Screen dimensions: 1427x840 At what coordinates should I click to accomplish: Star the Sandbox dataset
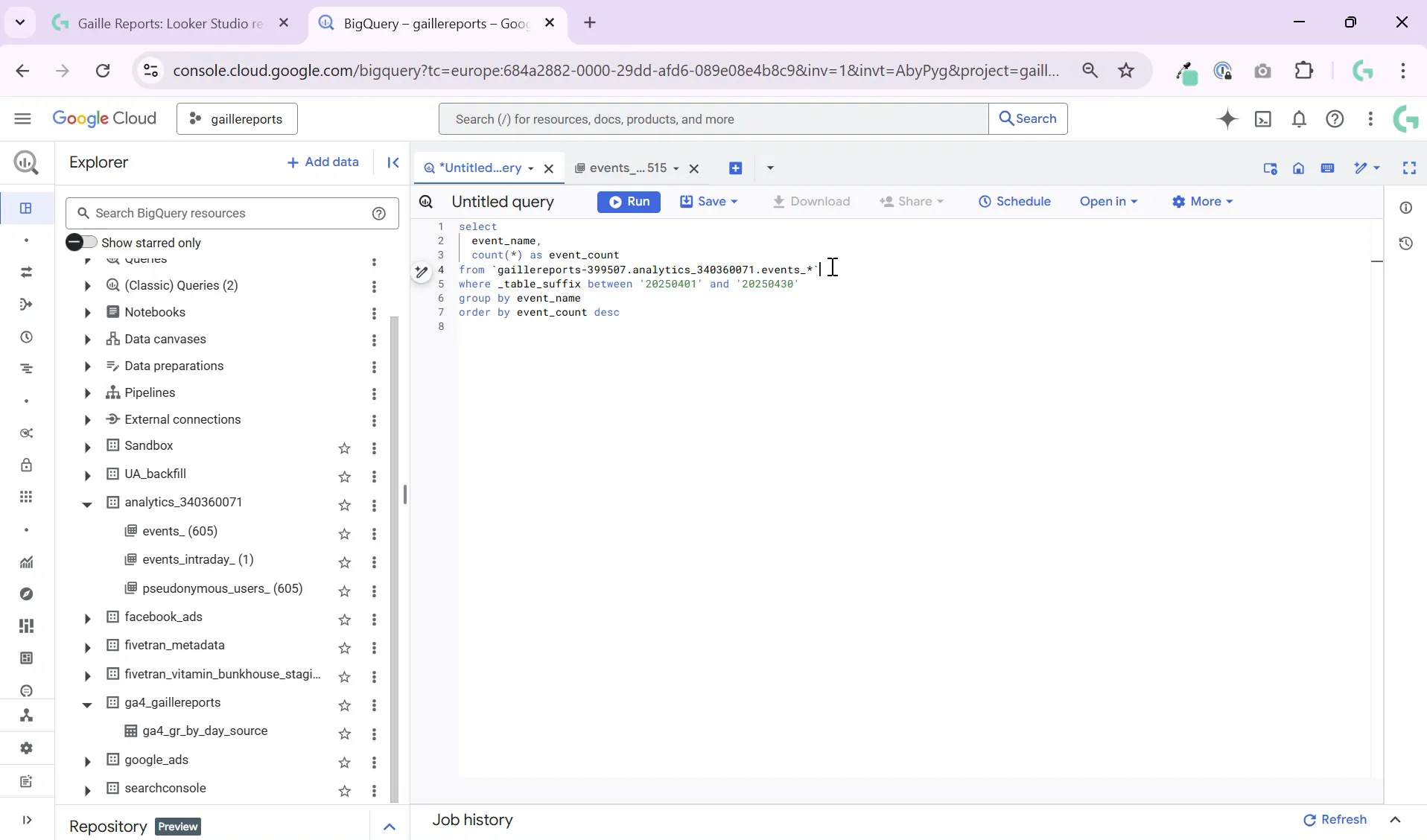tap(344, 448)
